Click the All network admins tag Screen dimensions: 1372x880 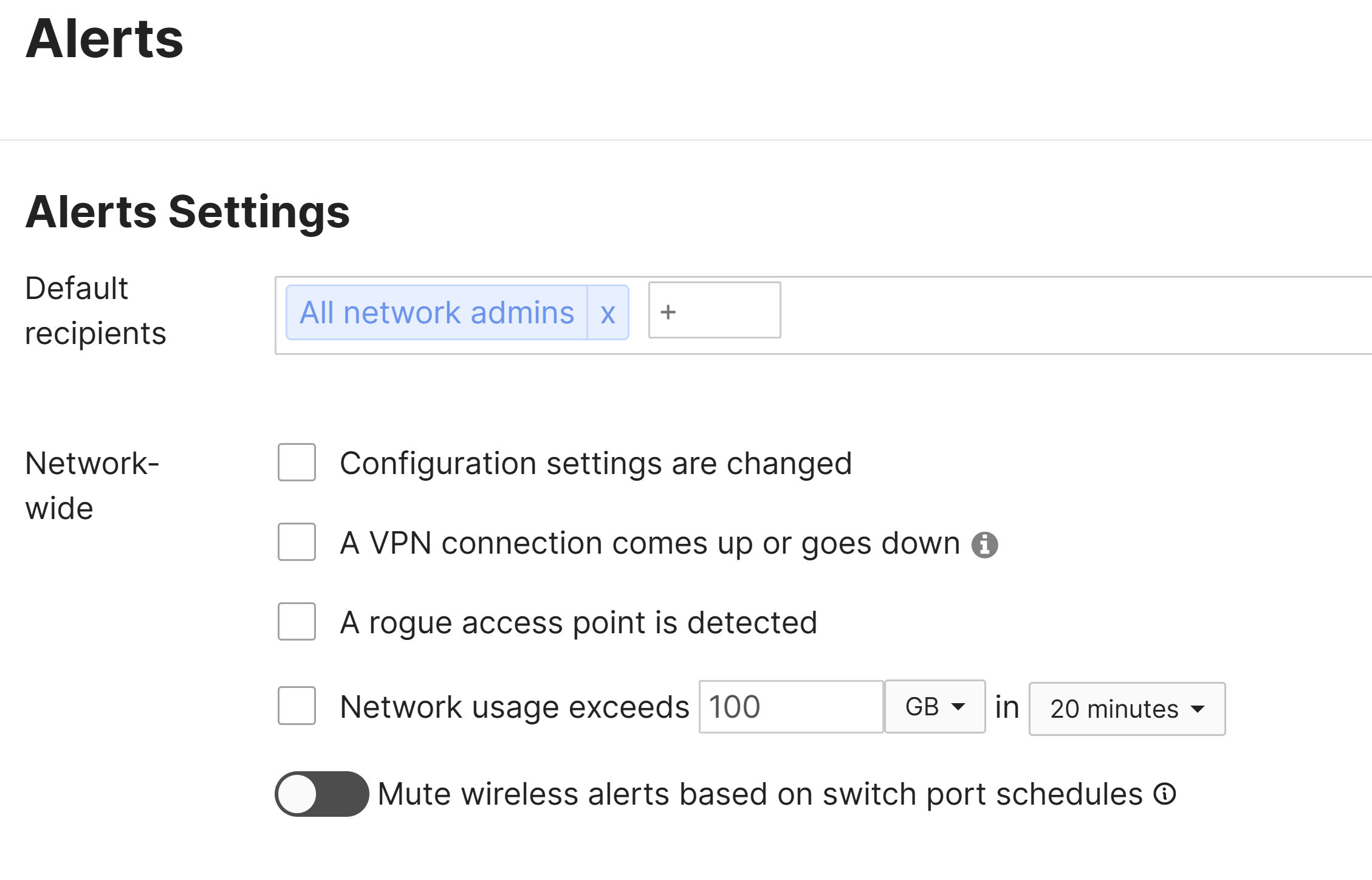click(437, 313)
